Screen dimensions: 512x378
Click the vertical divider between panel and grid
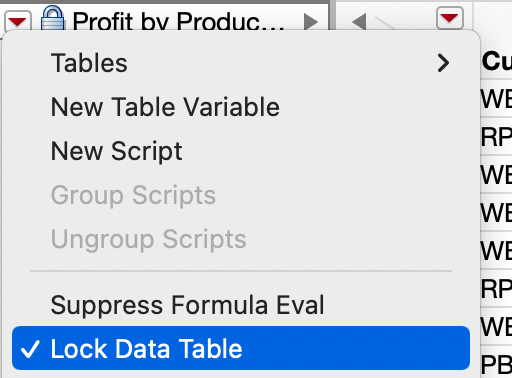point(332,15)
